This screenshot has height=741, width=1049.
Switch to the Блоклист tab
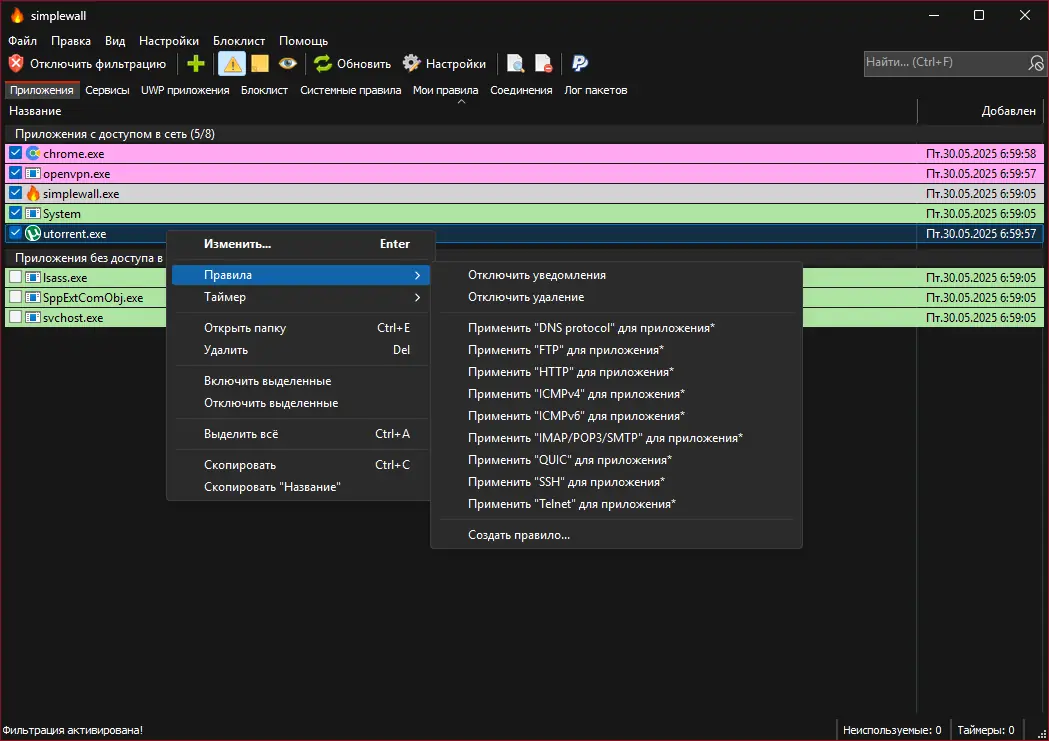pyautogui.click(x=264, y=90)
